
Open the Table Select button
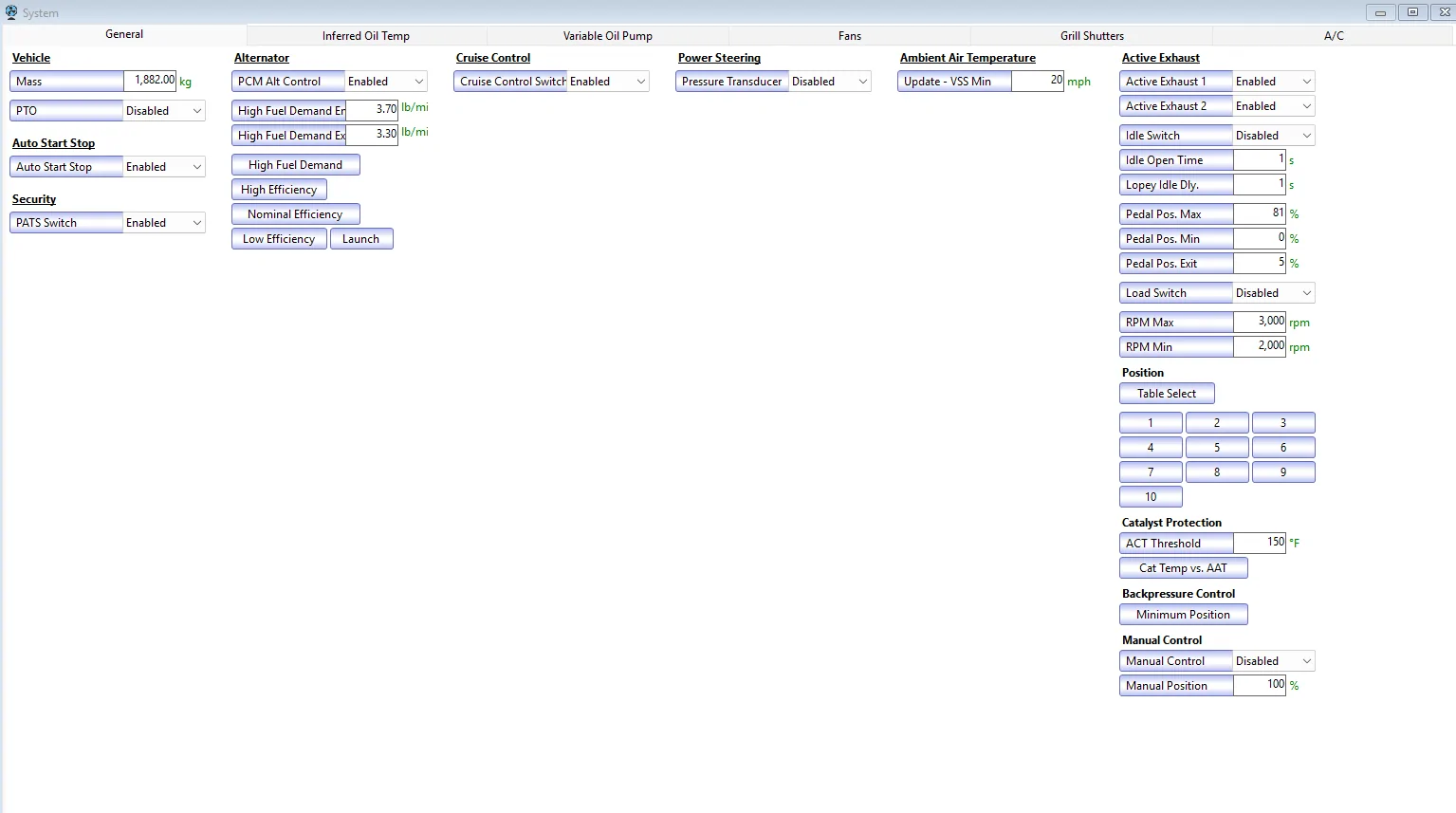1167,394
